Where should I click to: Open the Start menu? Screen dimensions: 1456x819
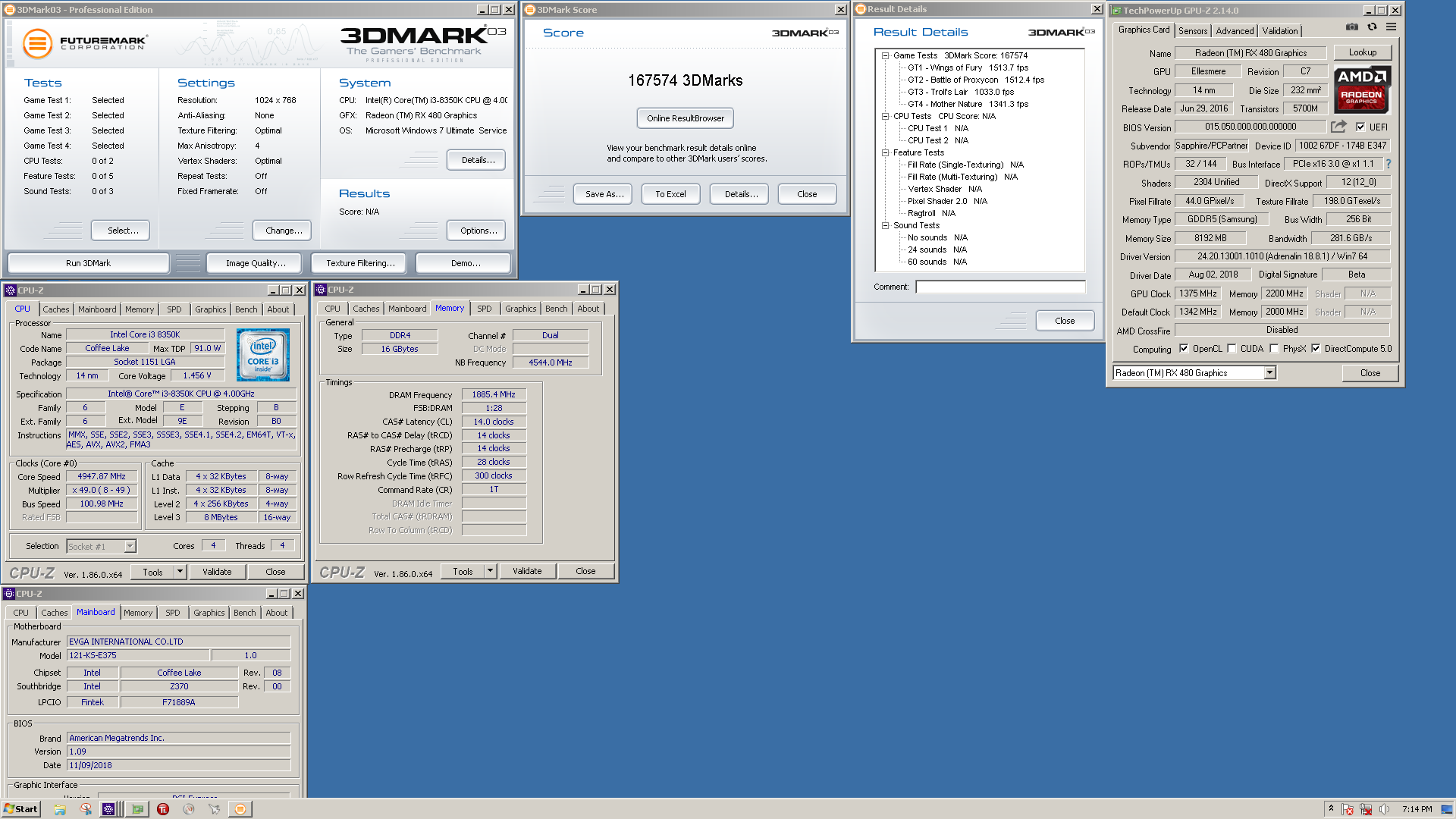[x=20, y=809]
